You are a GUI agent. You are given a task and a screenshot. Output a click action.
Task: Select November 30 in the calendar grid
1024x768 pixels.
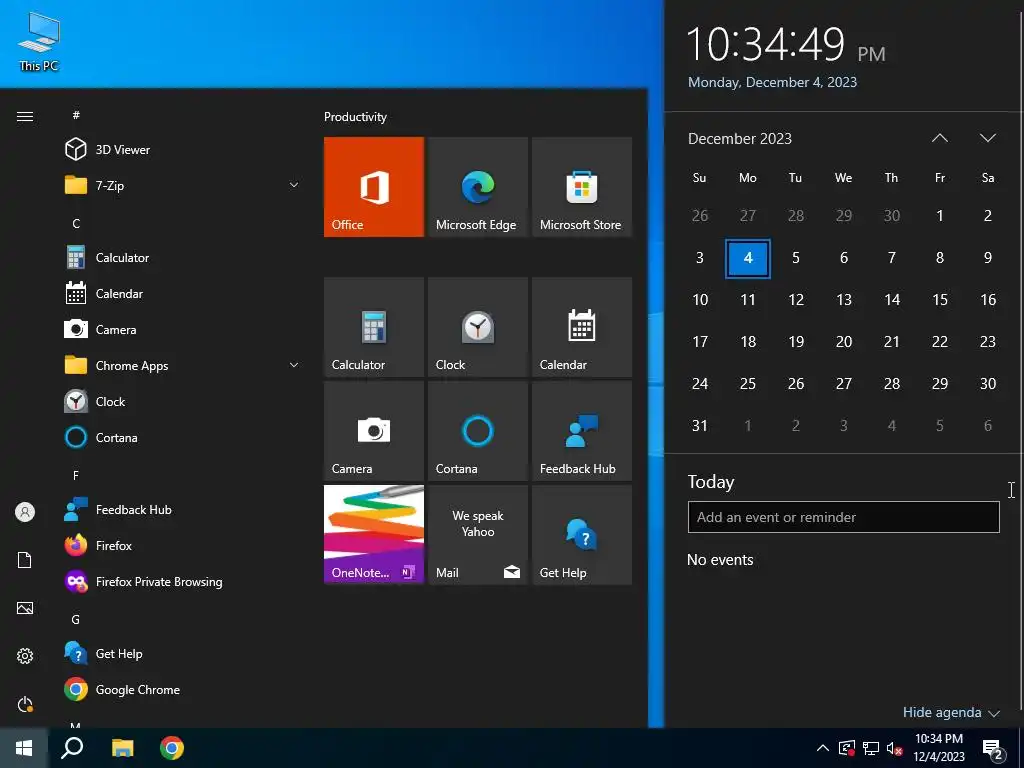(x=891, y=216)
